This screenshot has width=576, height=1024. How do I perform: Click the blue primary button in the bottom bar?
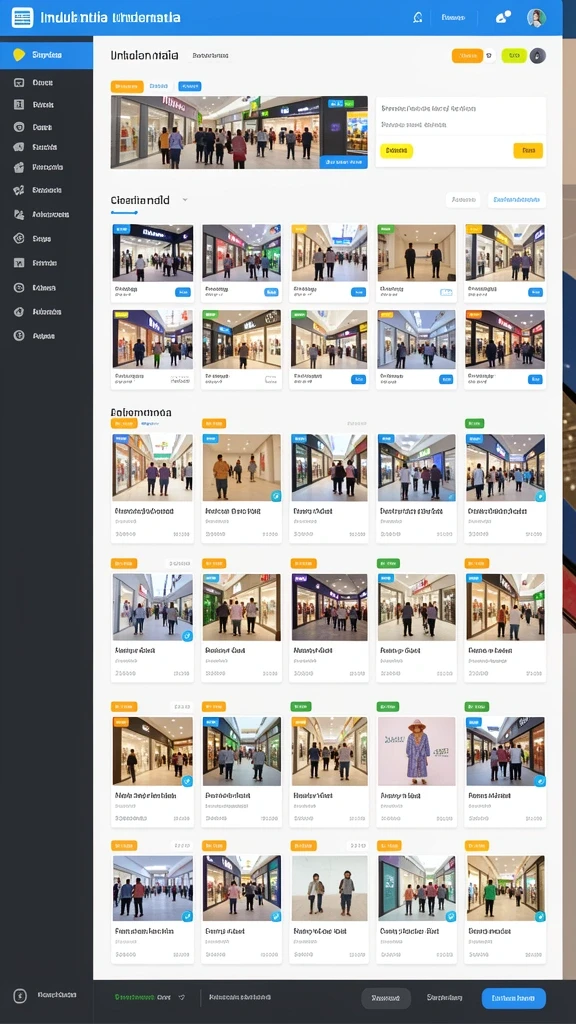tap(514, 998)
